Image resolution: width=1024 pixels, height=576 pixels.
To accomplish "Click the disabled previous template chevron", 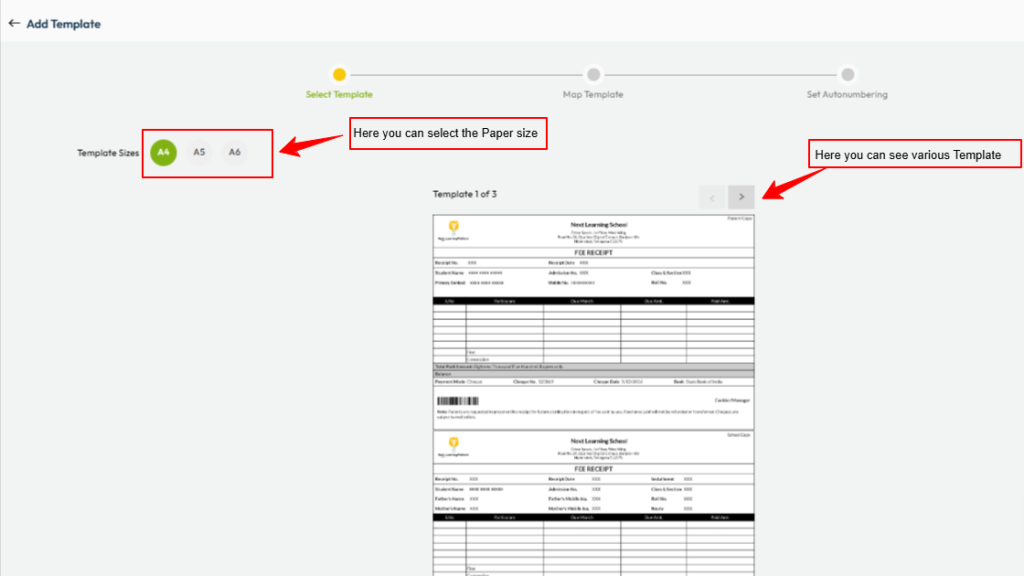I will (x=711, y=196).
